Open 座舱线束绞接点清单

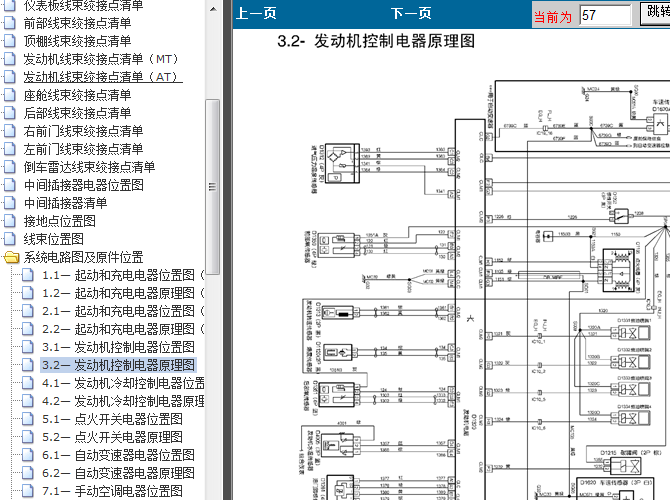click(x=77, y=95)
